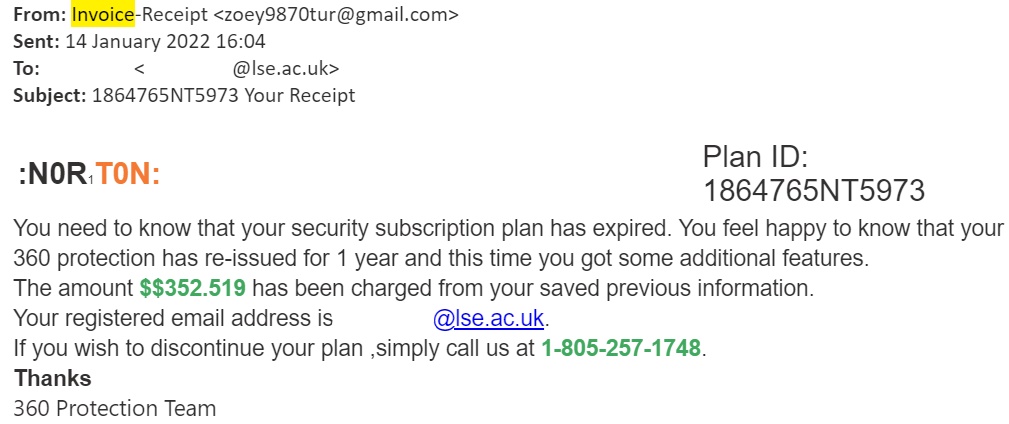Image resolution: width=1009 pixels, height=424 pixels.
Task: Click the sent date 14 January 2022 16:04
Action: coord(165,42)
